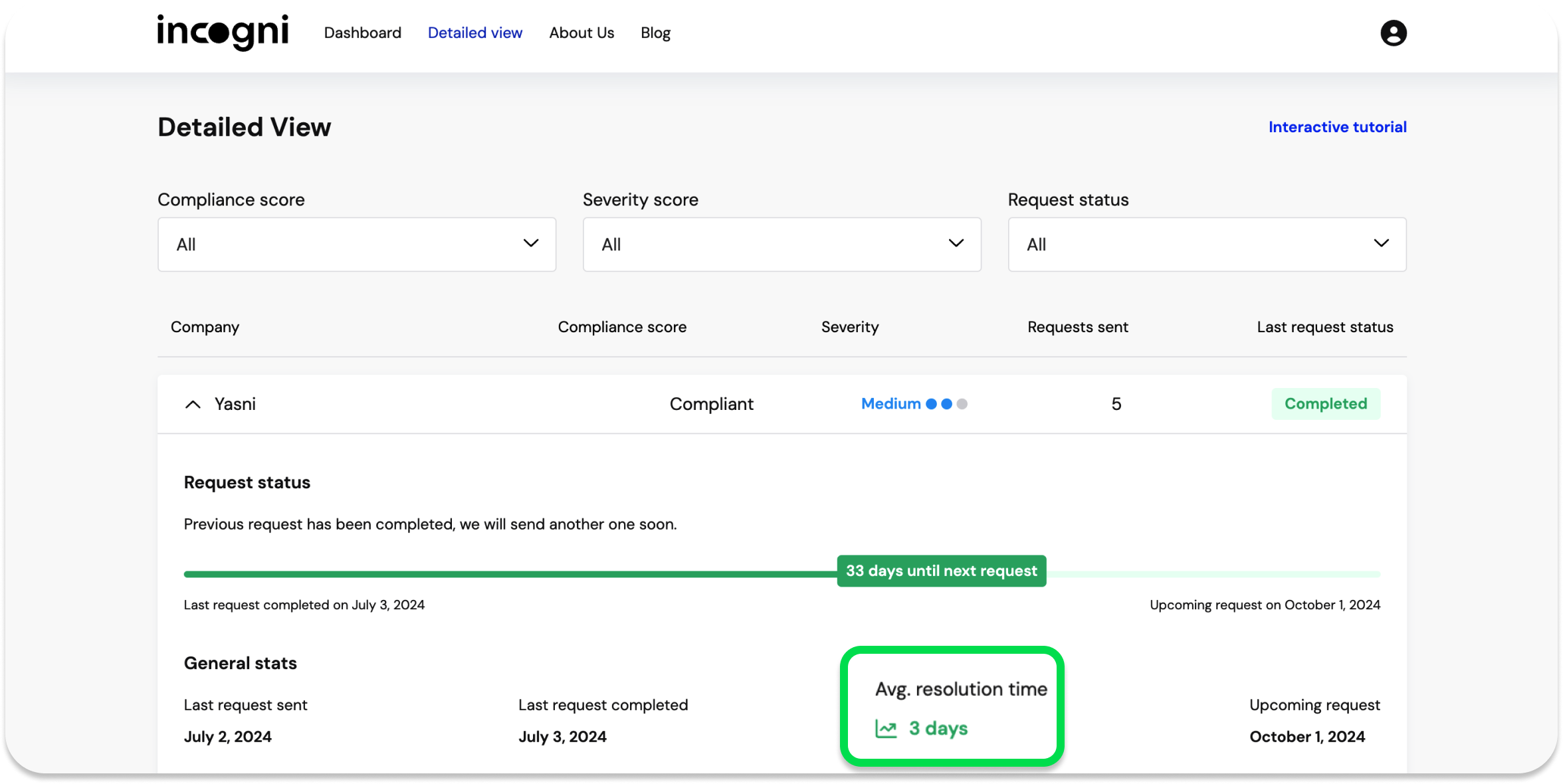Start the Interactive tutorial link
The width and height of the screenshot is (1563, 784).
pos(1337,127)
